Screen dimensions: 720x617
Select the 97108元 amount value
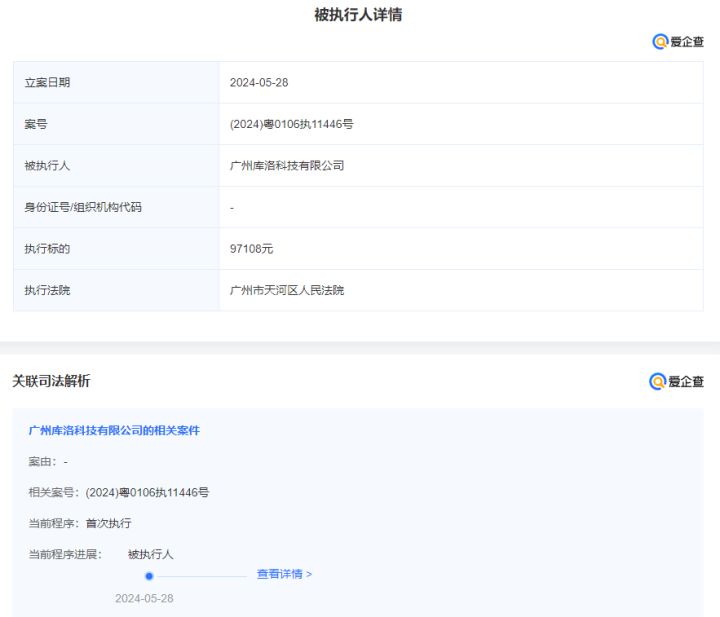[x=251, y=249]
